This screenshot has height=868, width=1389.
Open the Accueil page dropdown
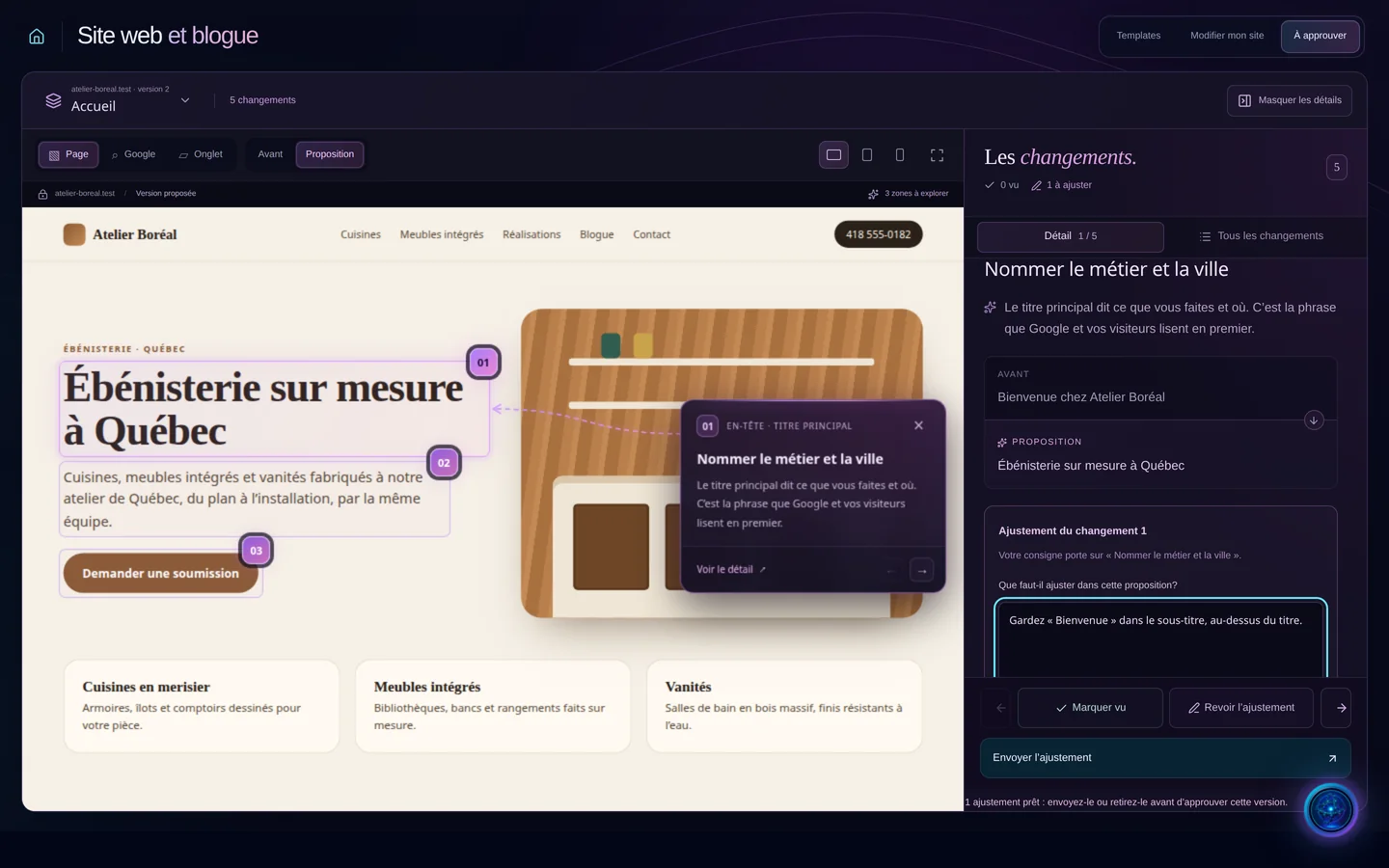click(118, 100)
